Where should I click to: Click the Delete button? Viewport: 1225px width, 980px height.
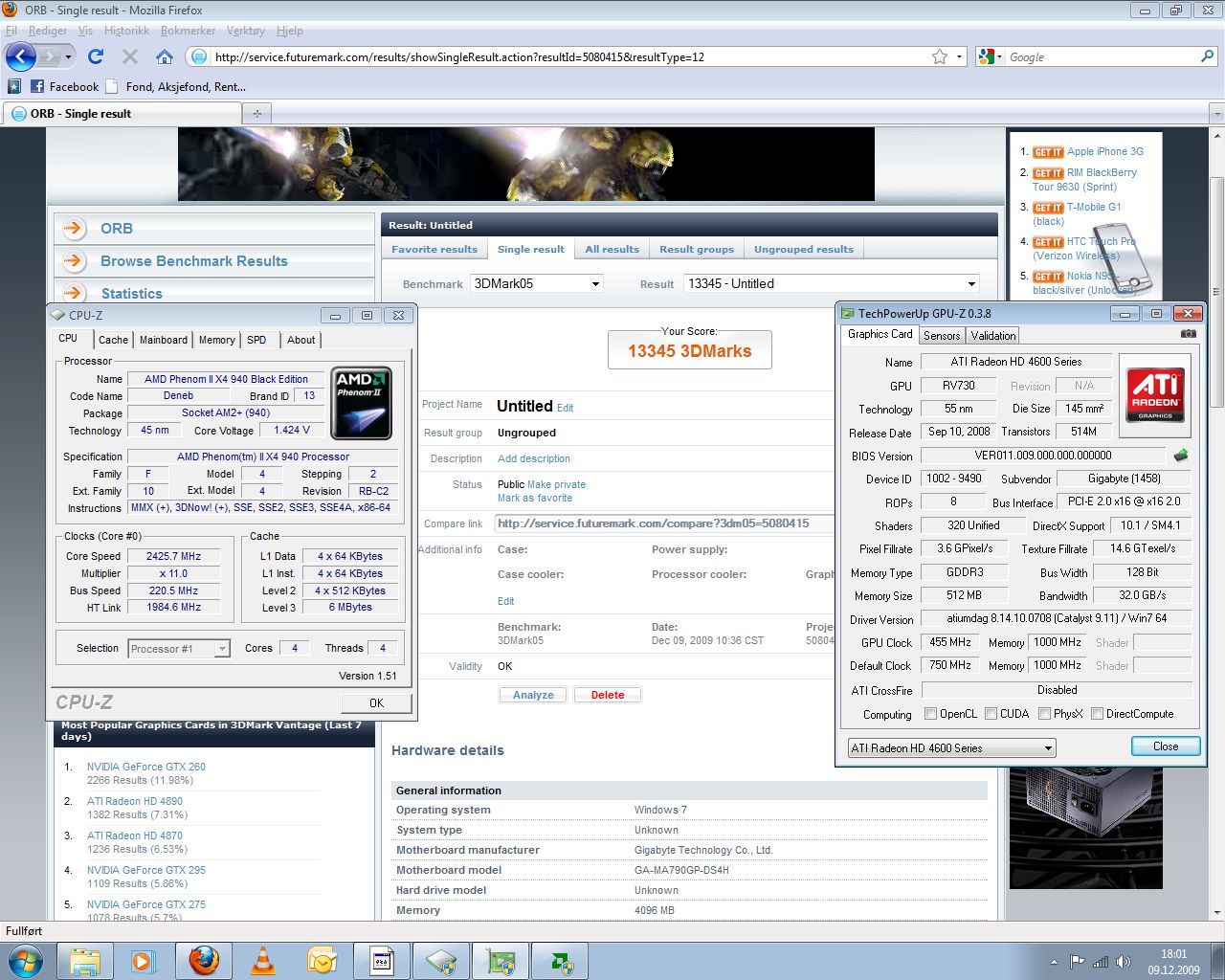(x=608, y=695)
